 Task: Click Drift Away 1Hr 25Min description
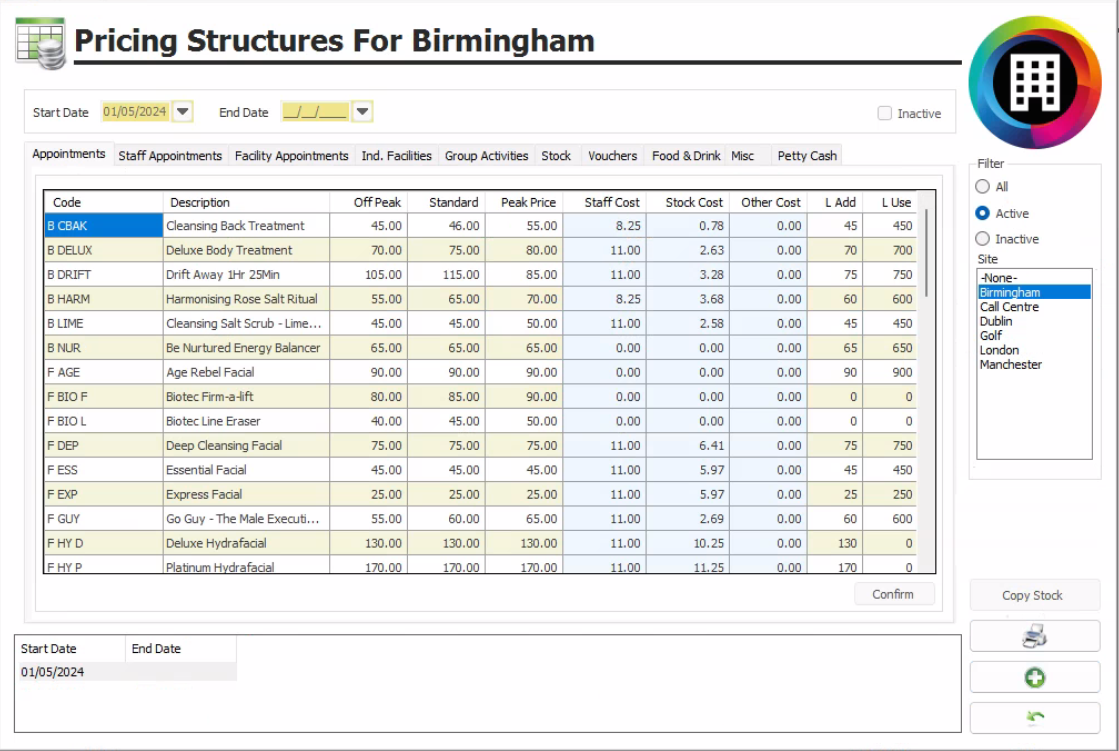[x=246, y=274]
